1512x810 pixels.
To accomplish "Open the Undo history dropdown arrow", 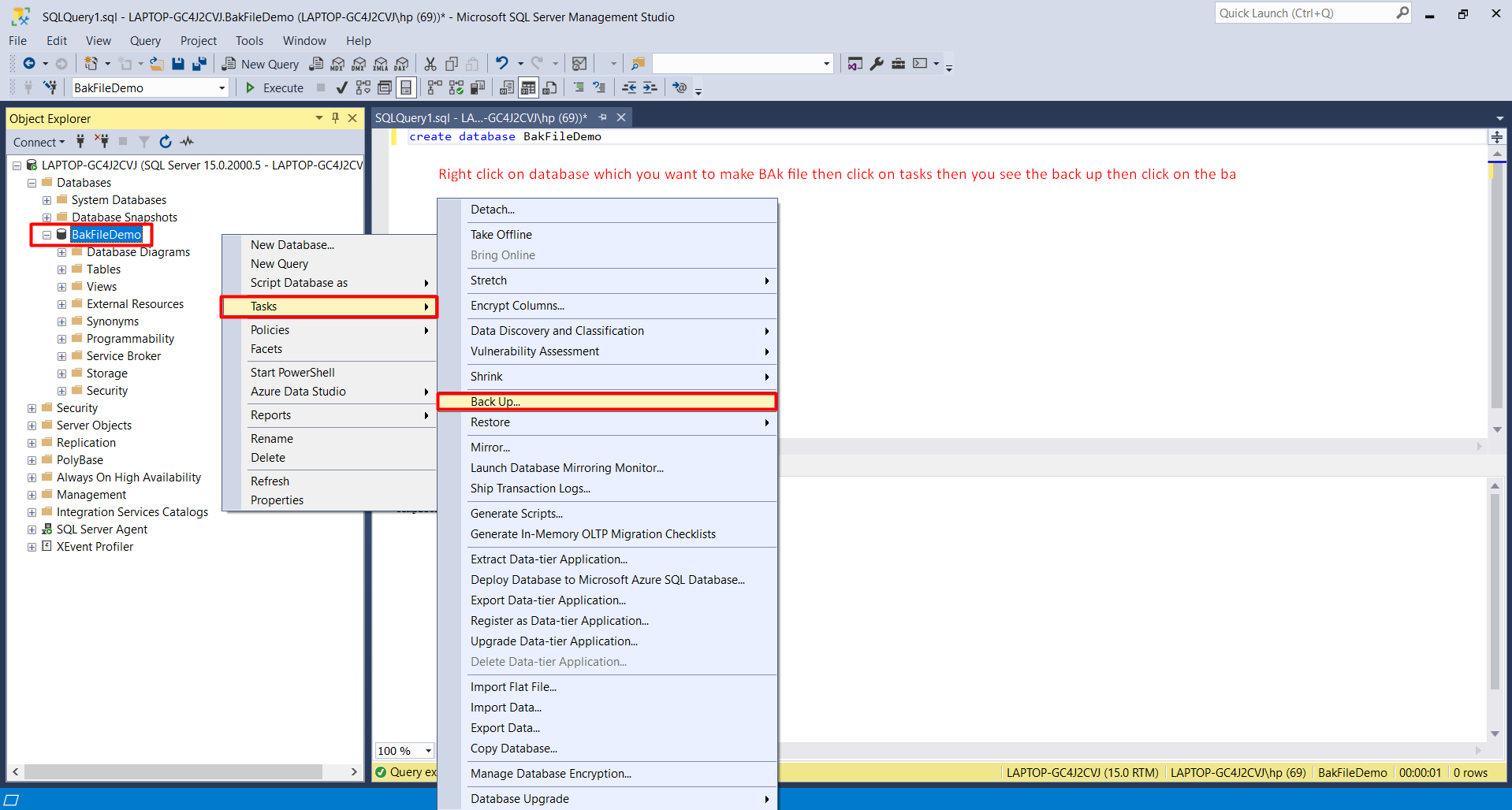I will [x=520, y=64].
